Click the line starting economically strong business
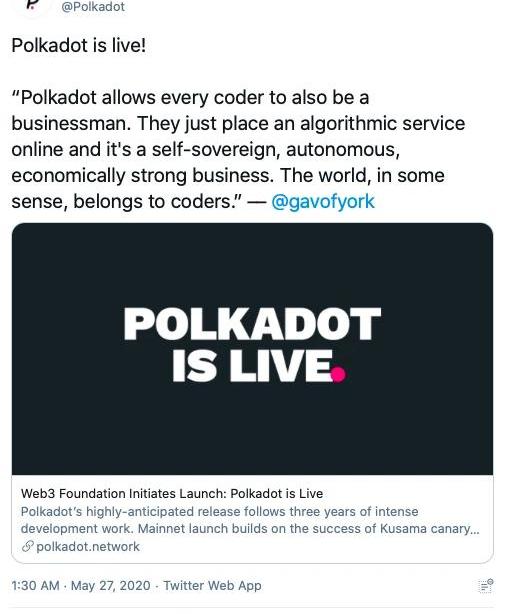 point(228,175)
